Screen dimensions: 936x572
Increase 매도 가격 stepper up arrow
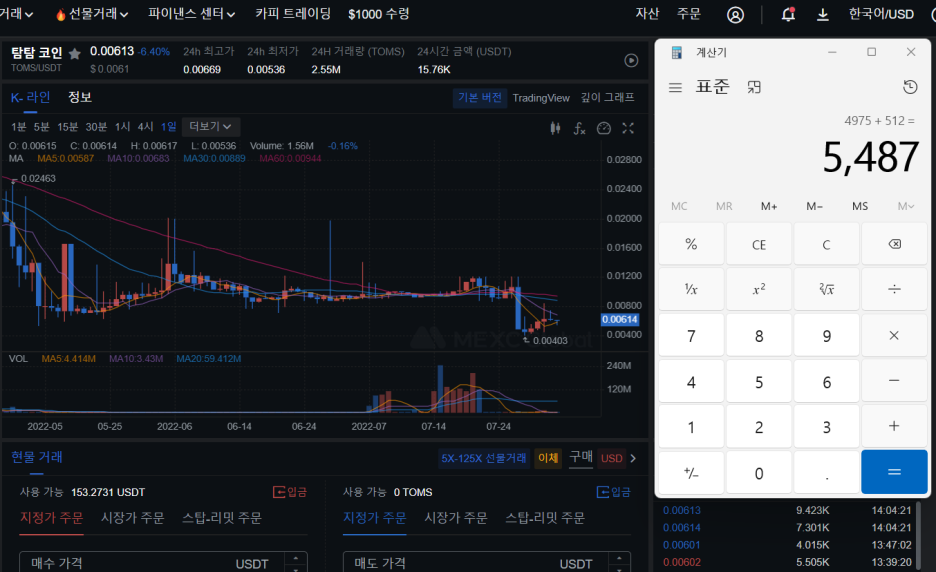point(619,559)
